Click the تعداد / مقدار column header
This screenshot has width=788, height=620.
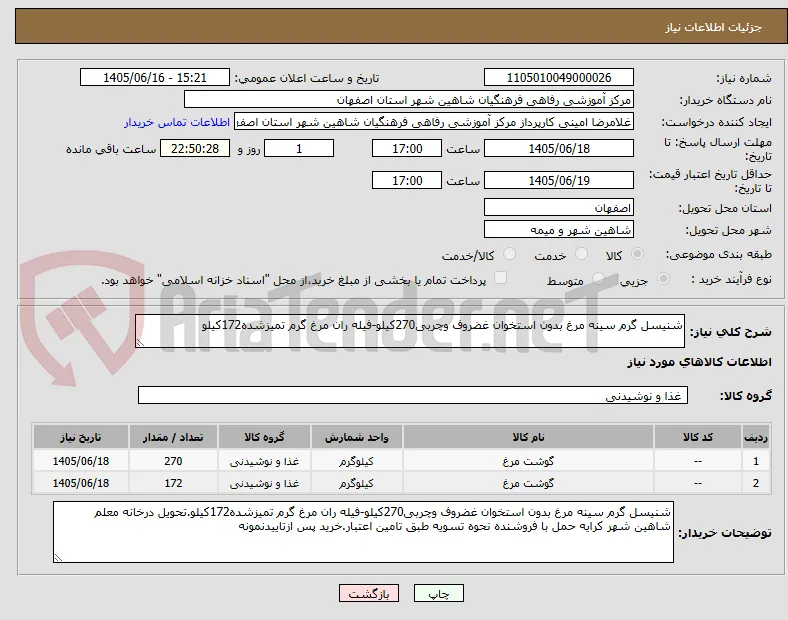(173, 437)
